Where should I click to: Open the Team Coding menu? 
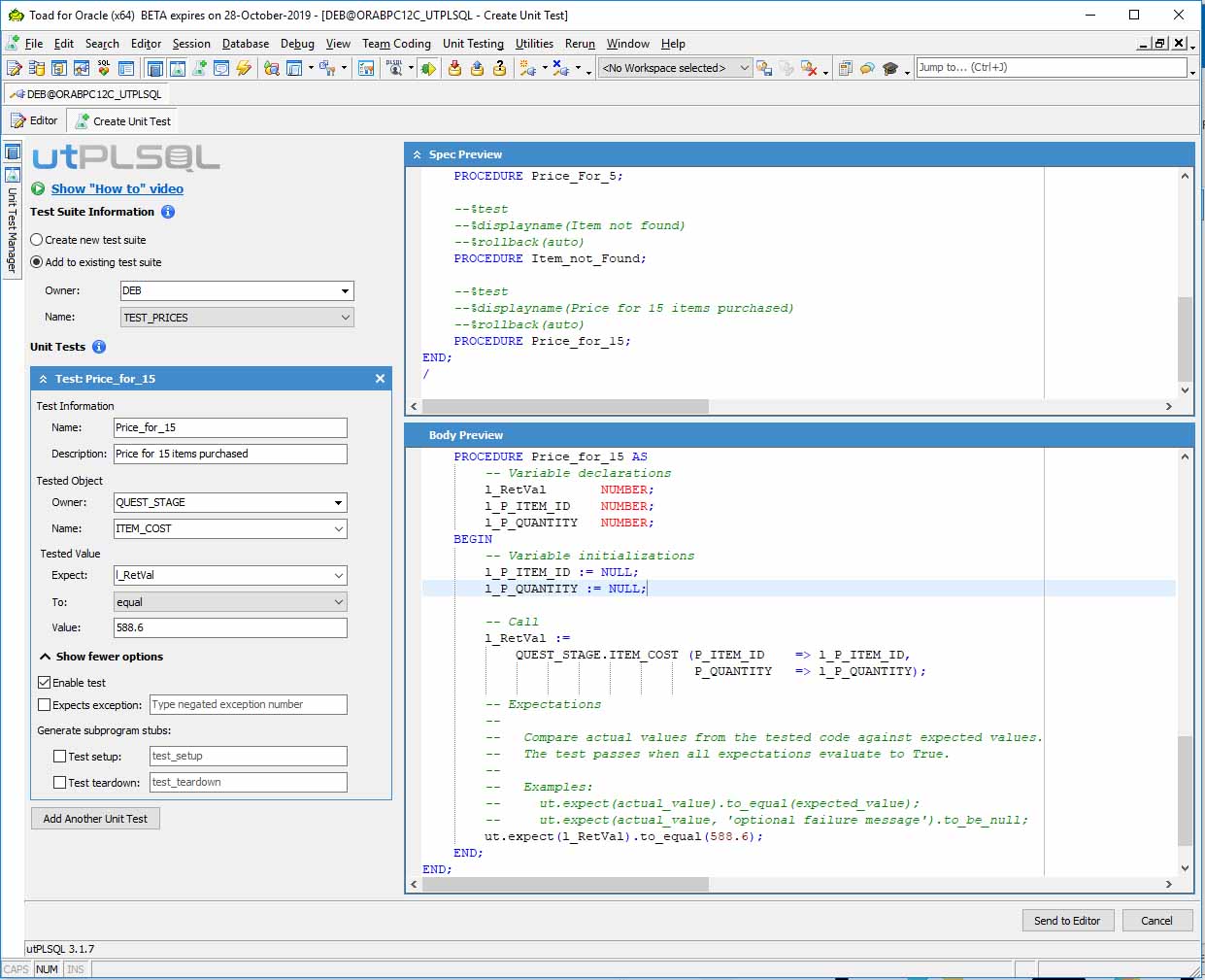click(x=396, y=44)
